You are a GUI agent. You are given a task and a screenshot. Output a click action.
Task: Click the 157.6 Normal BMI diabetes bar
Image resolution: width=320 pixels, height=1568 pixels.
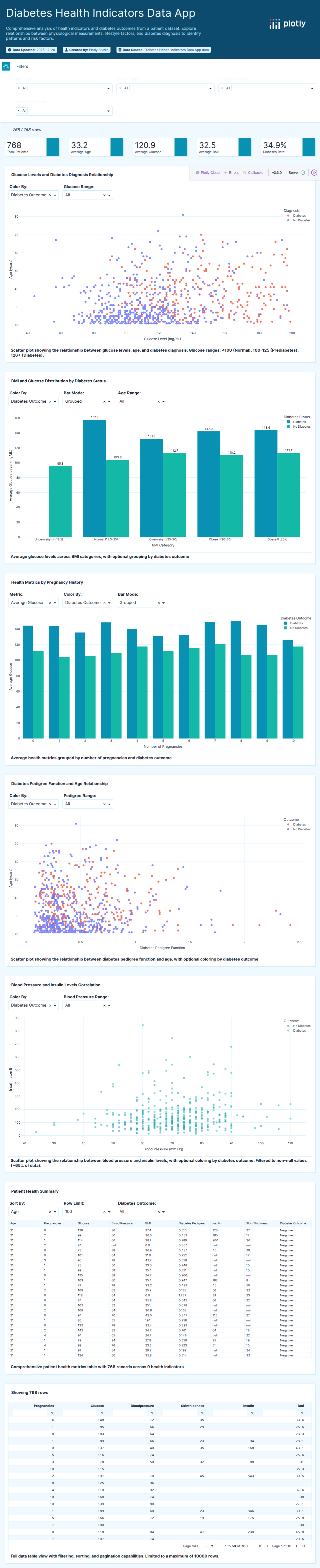[94, 478]
